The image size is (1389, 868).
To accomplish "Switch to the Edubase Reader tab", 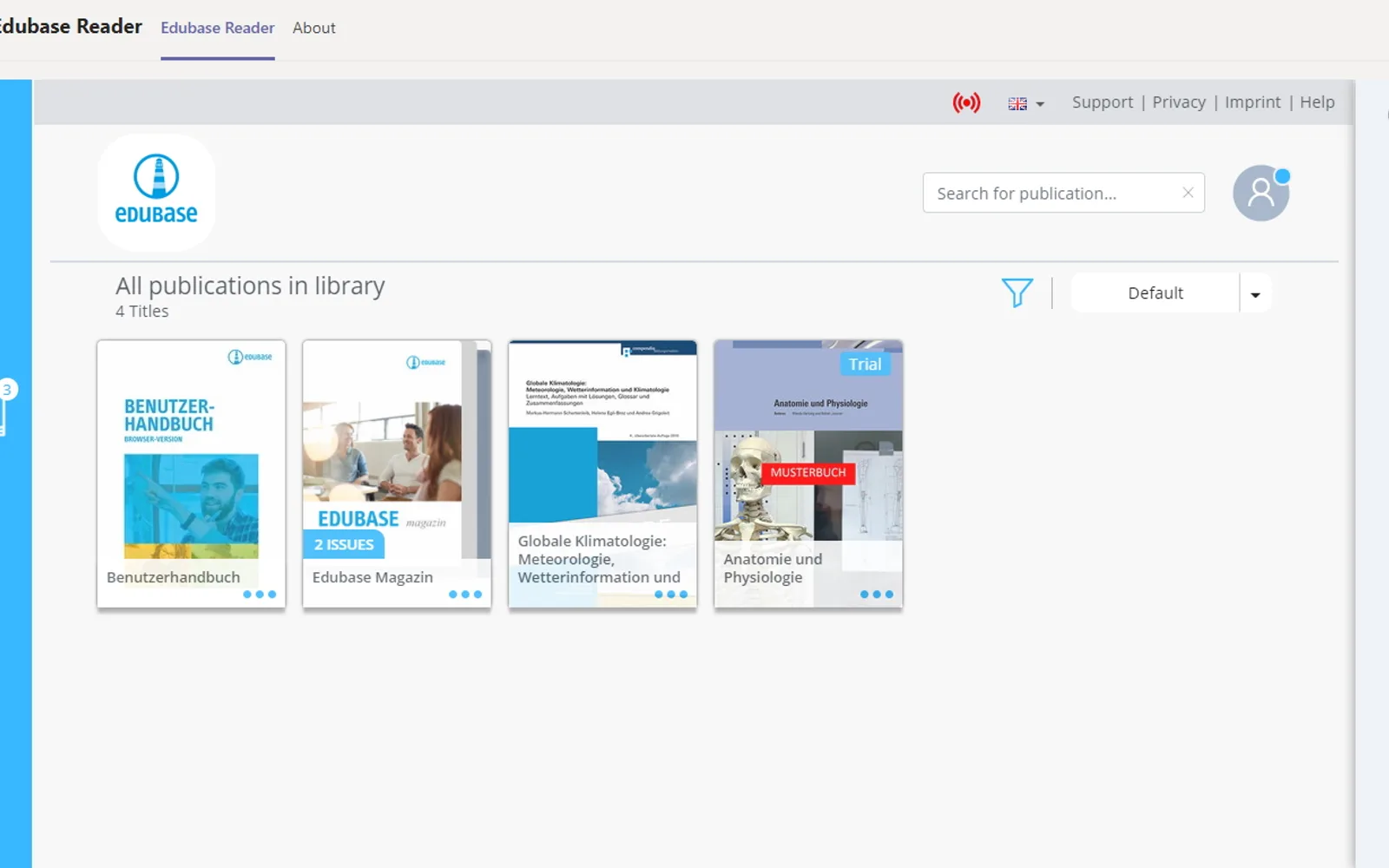I will 217,28.
